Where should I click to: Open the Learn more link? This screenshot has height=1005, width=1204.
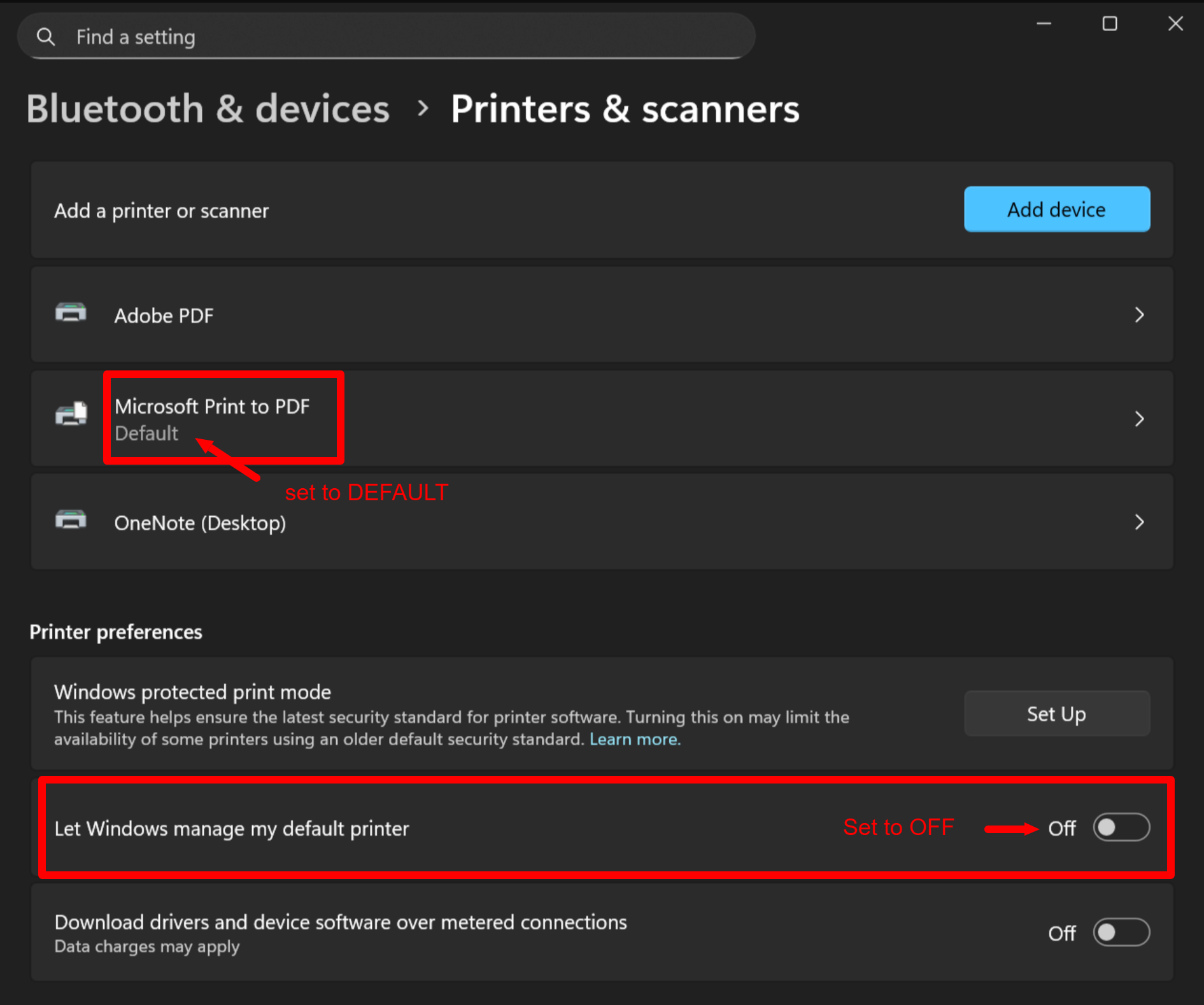(x=634, y=740)
